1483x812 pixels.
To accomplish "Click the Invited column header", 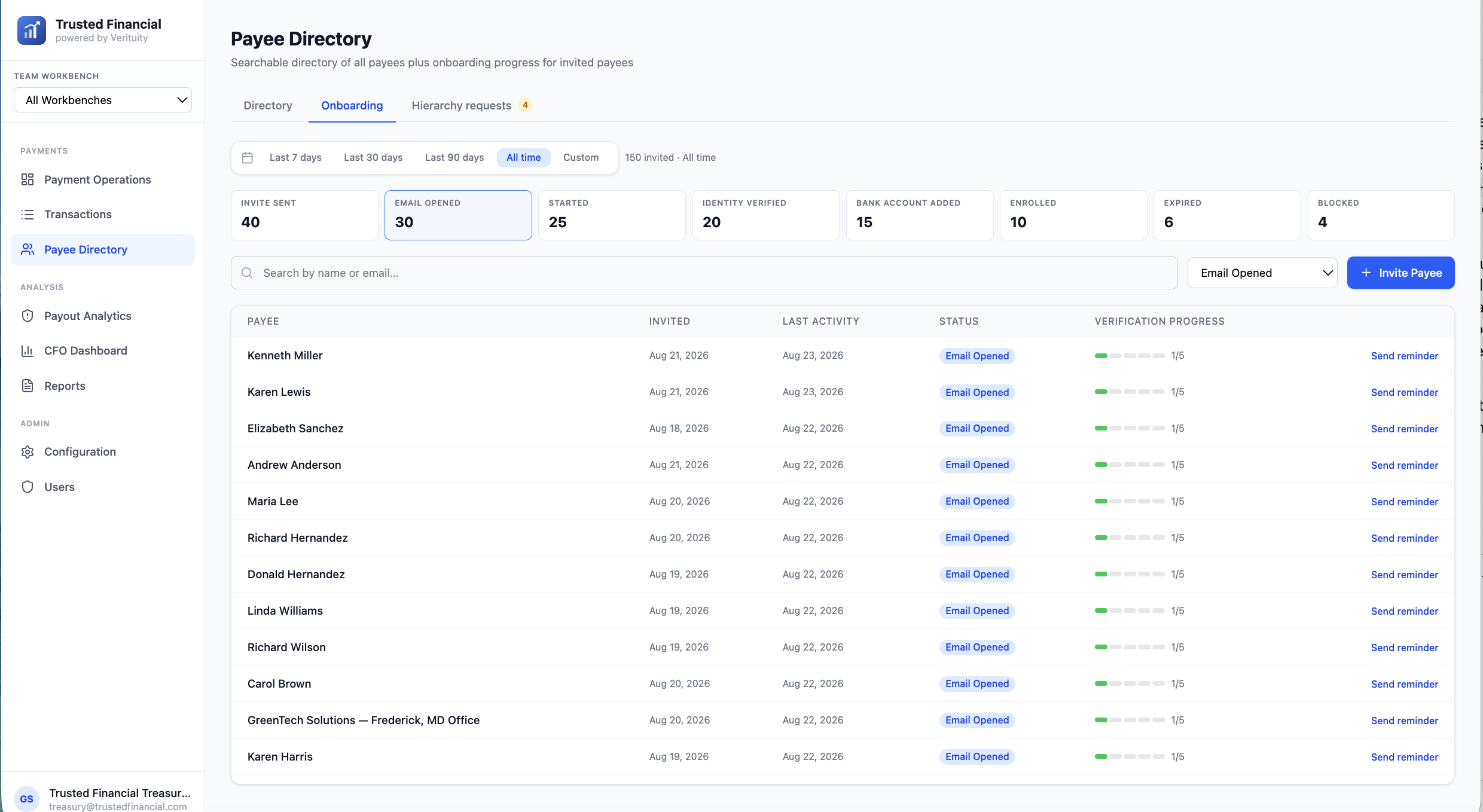I will click(x=670, y=321).
